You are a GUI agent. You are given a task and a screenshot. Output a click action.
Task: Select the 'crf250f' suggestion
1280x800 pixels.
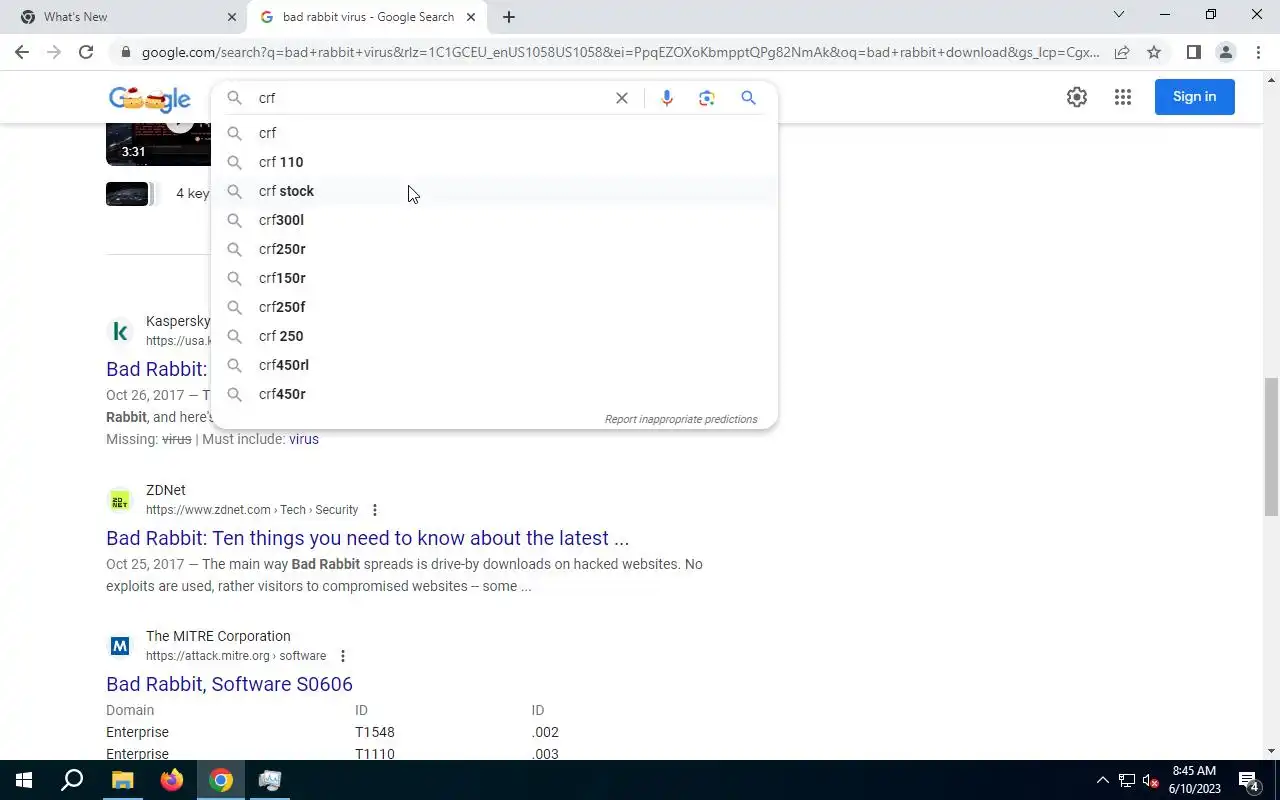[x=495, y=307]
